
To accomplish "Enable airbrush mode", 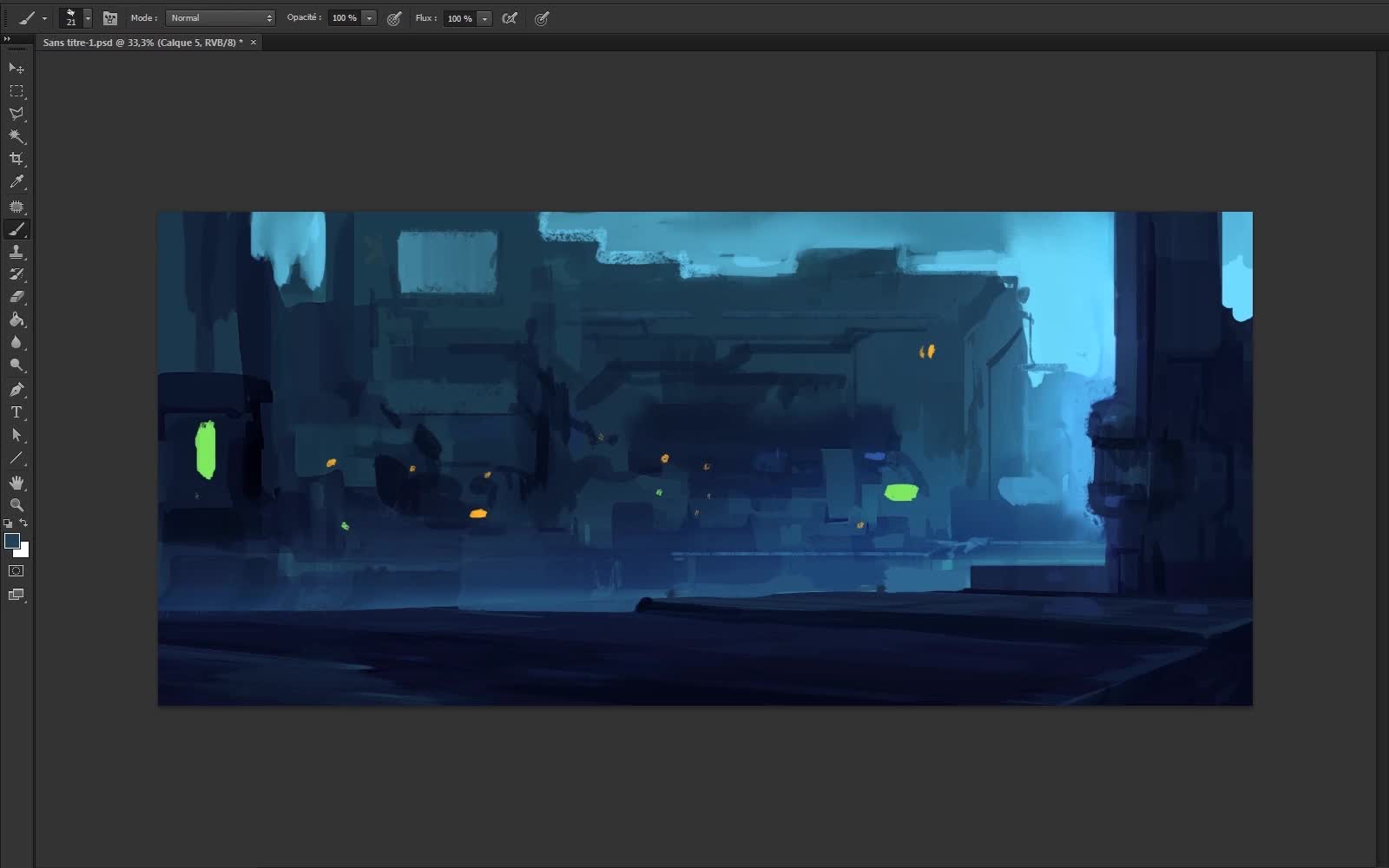I will coord(510,18).
